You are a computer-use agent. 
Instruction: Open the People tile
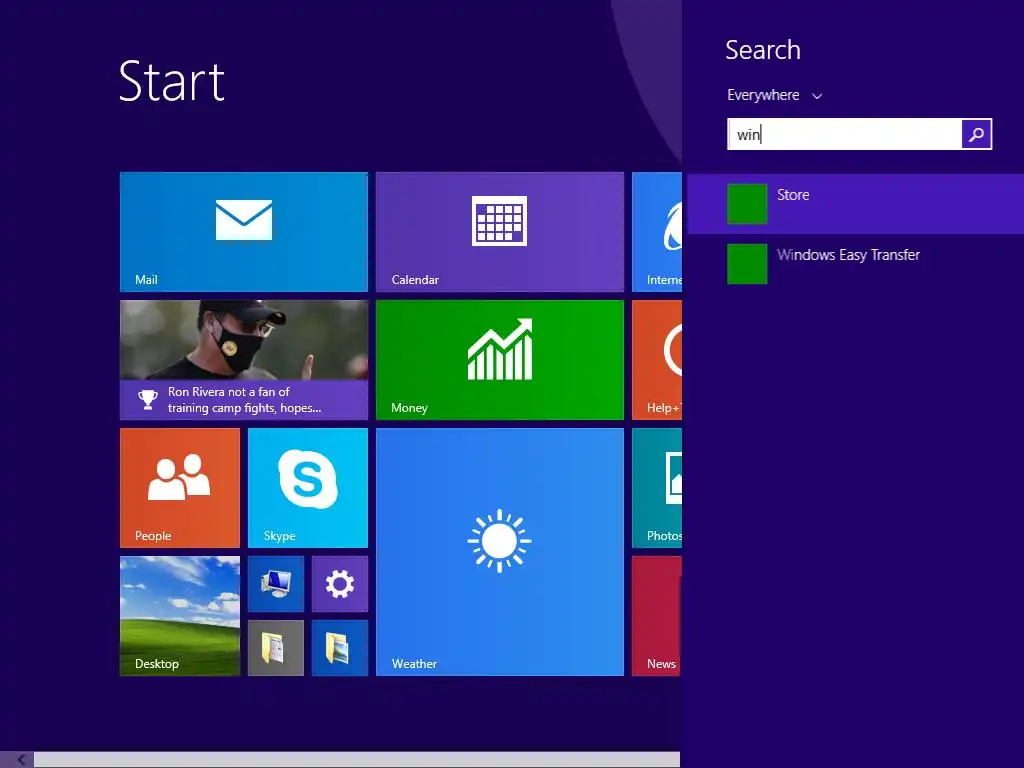click(x=180, y=488)
